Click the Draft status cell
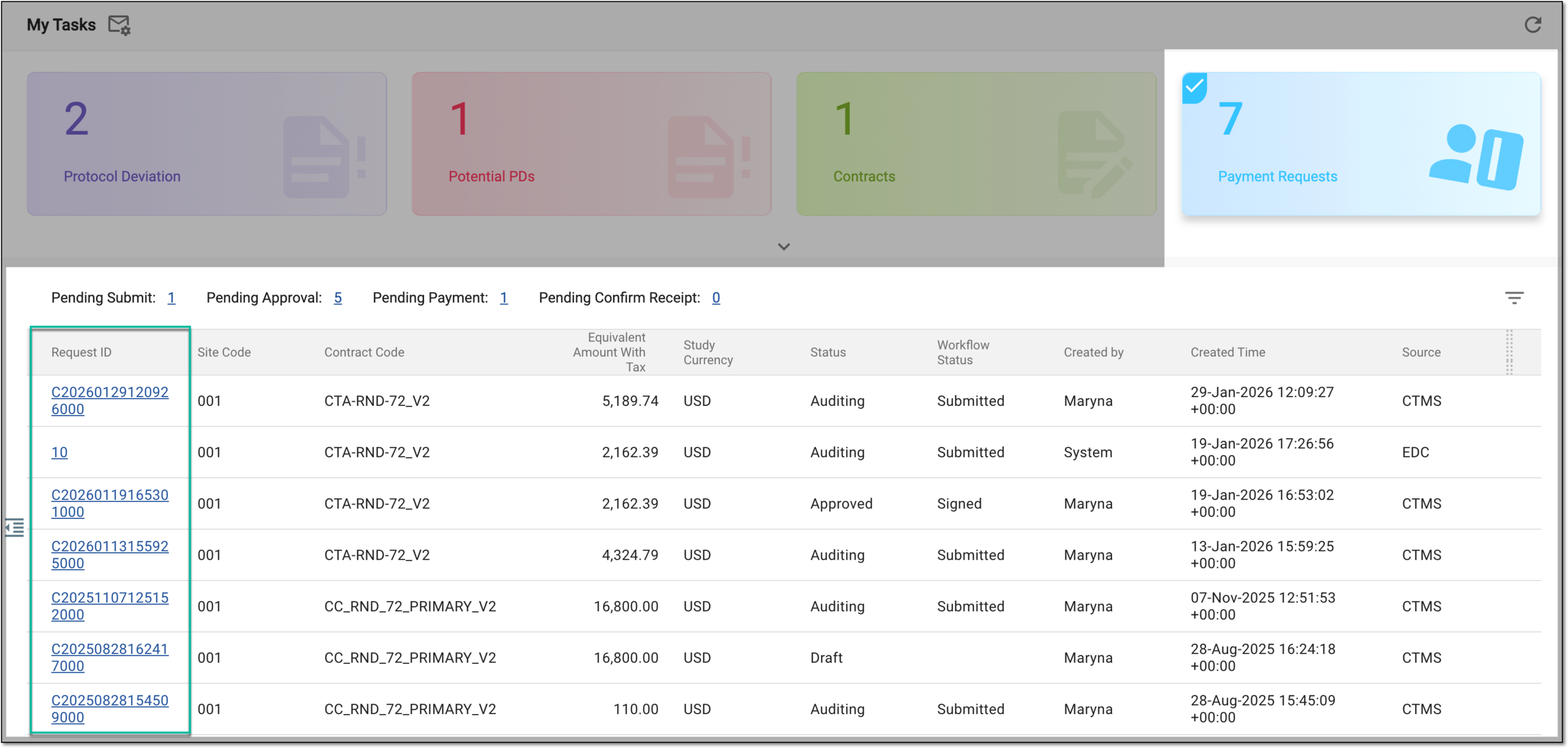 826,658
